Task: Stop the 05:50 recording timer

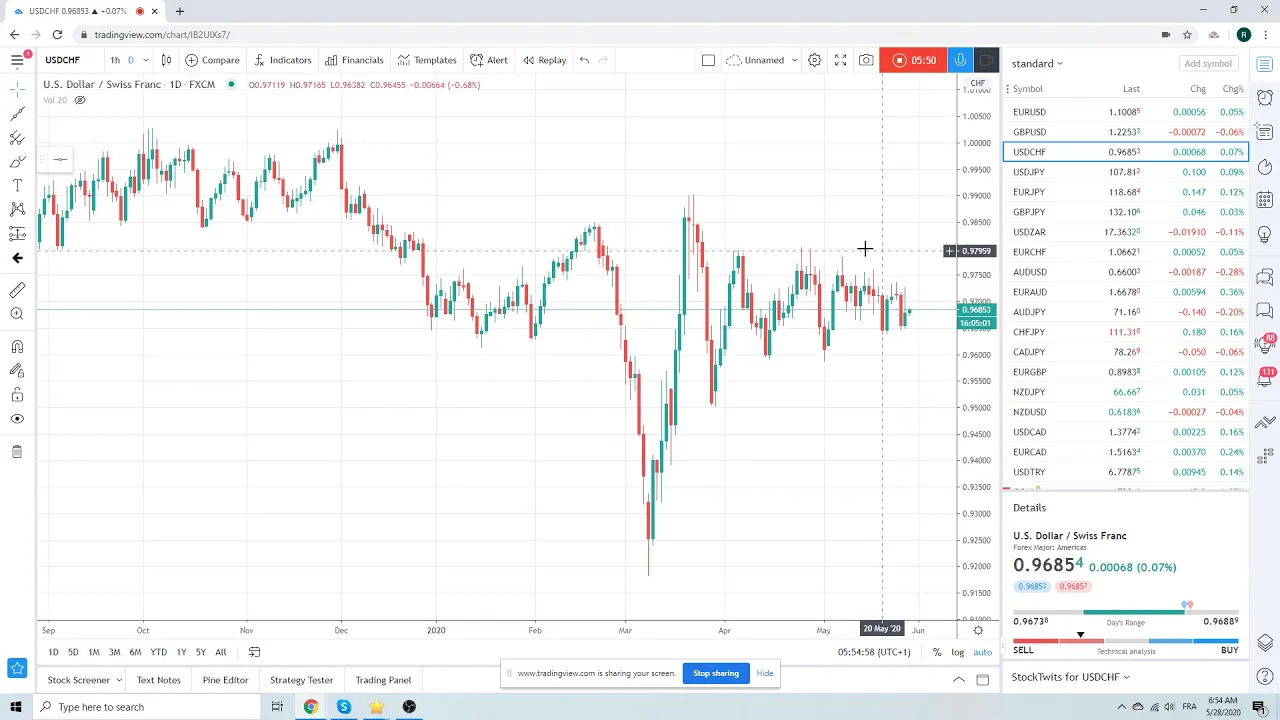Action: pyautogui.click(x=914, y=60)
